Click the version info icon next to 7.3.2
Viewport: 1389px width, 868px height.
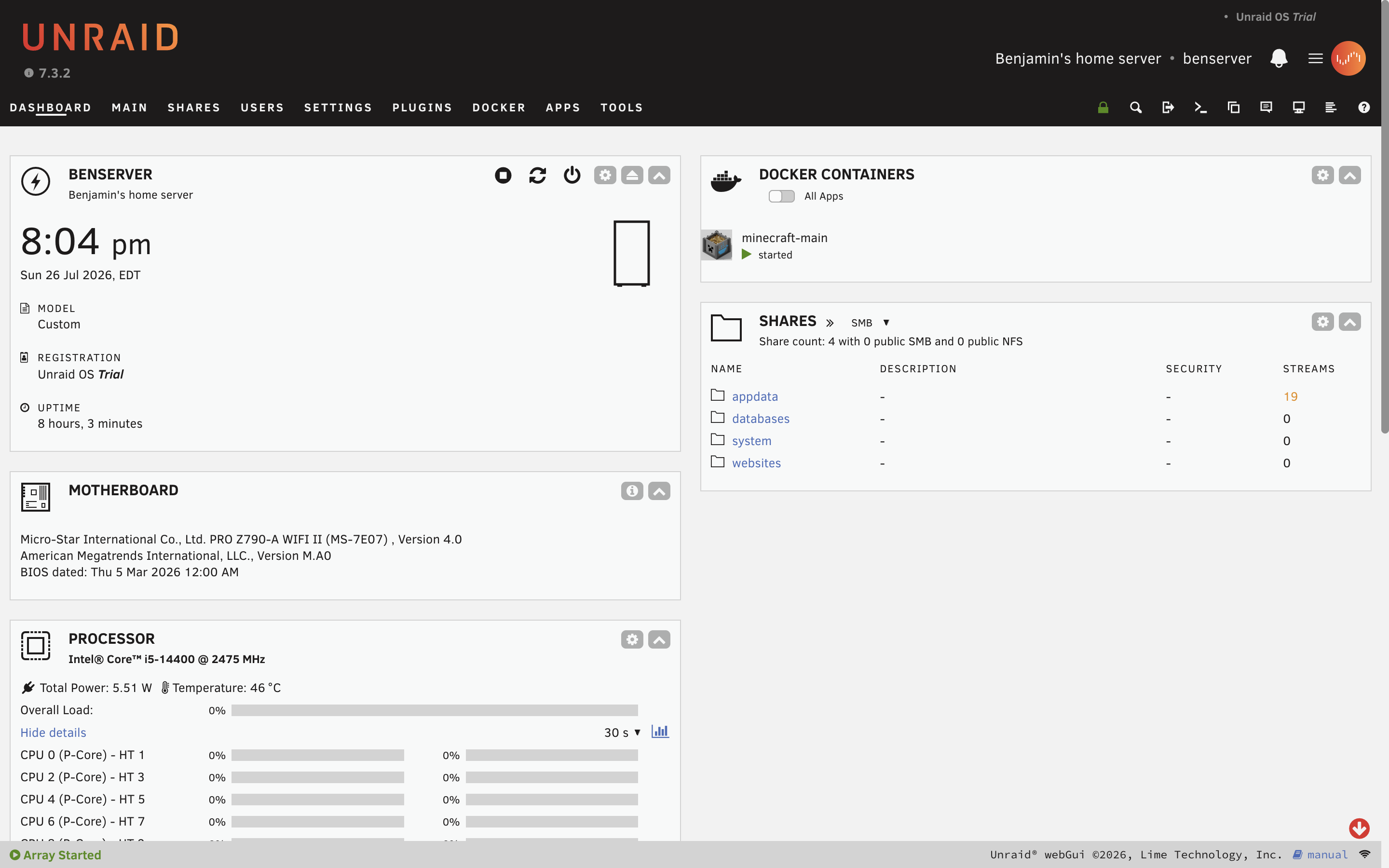pos(29,73)
